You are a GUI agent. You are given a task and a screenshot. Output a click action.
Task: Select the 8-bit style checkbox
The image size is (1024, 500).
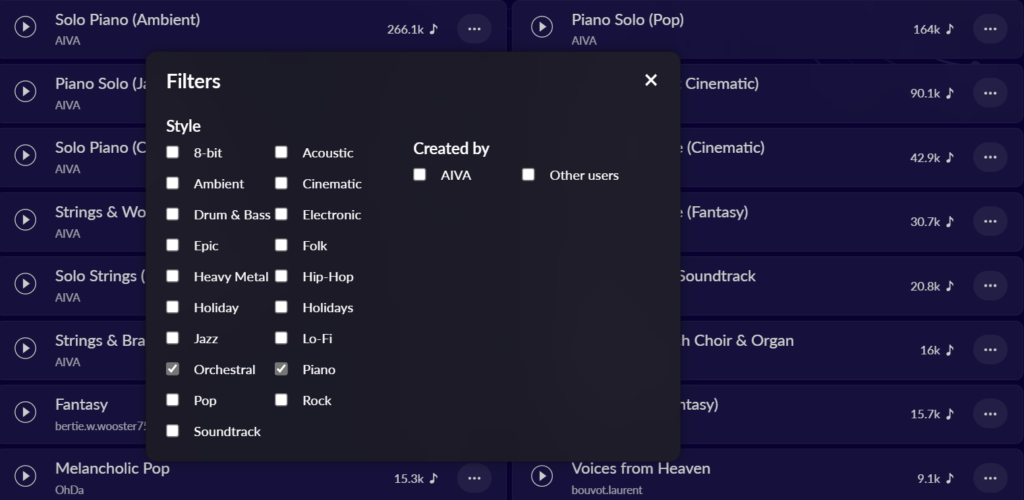click(x=172, y=152)
